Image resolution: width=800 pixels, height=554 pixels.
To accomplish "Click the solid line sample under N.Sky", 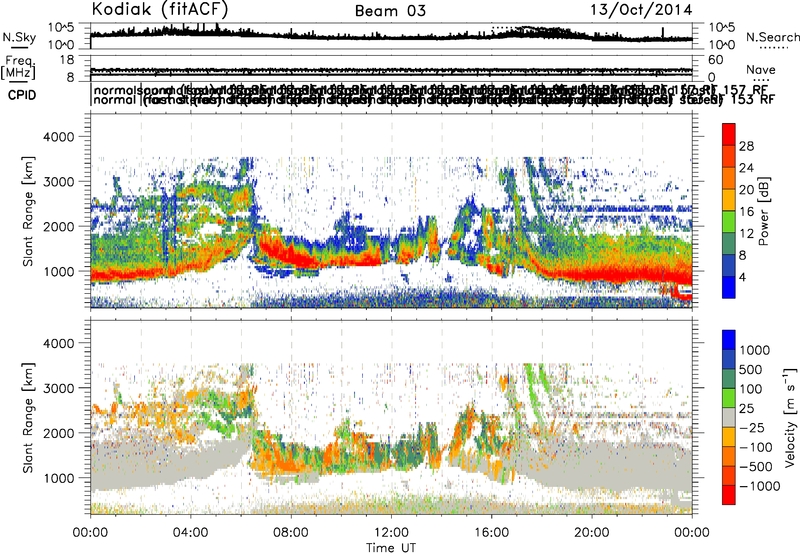I will pos(19,48).
